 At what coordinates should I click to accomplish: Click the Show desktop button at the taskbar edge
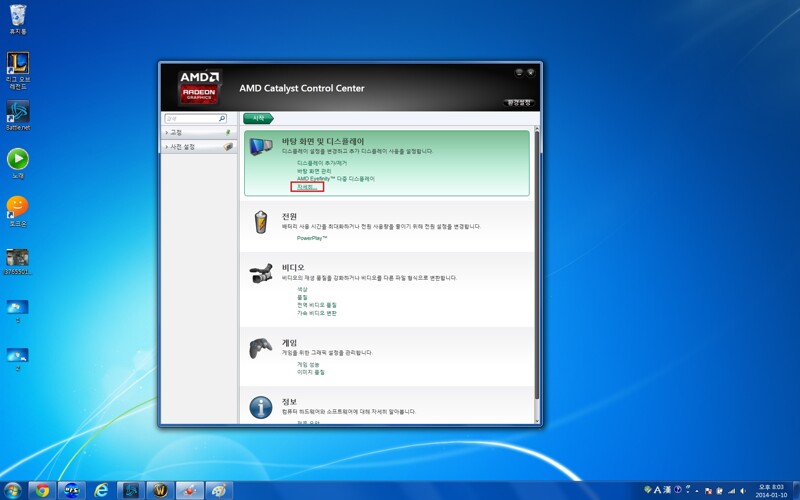click(796, 491)
